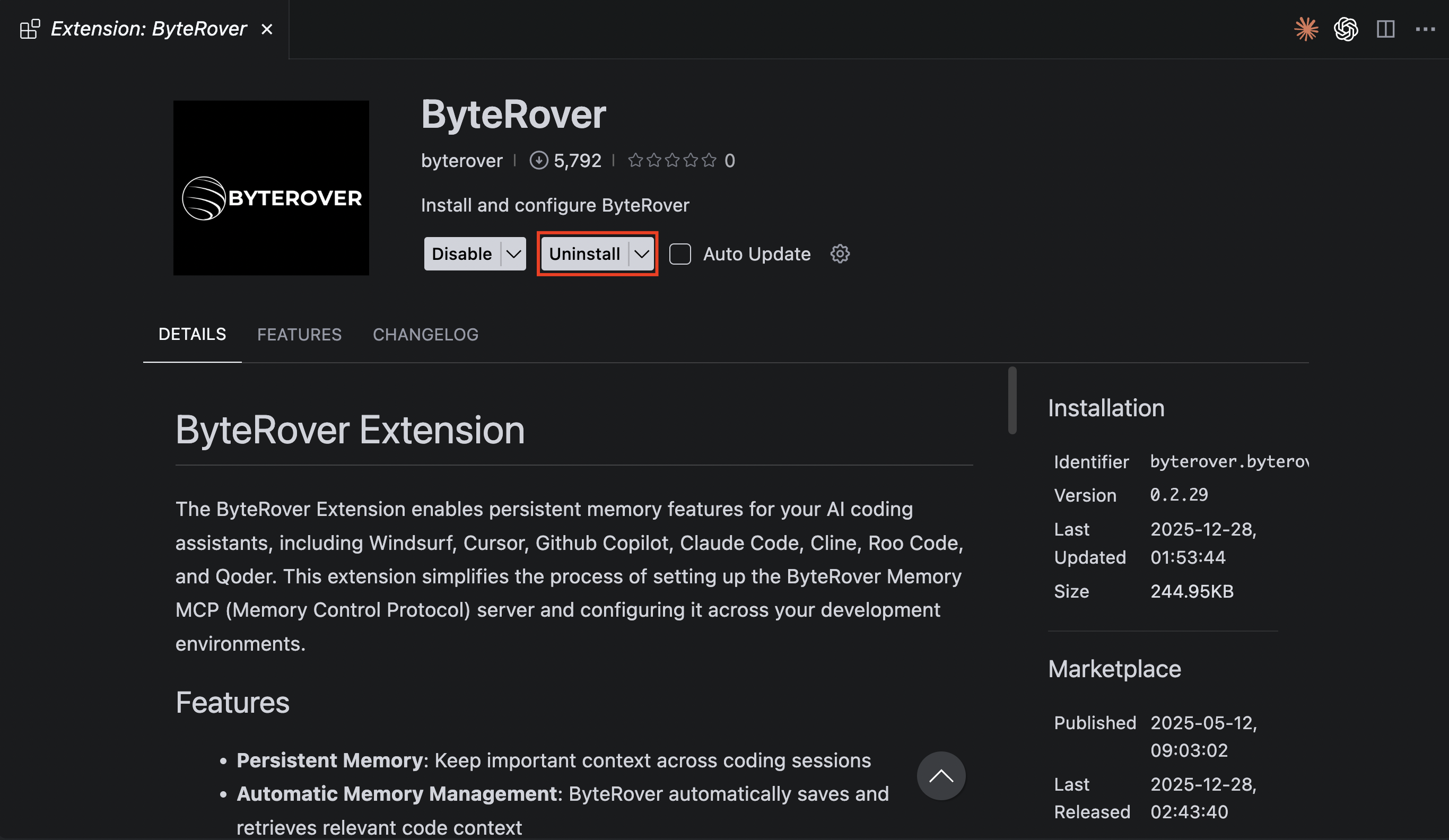Expand the Disable dropdown chevron
1449x840 pixels.
tap(513, 253)
